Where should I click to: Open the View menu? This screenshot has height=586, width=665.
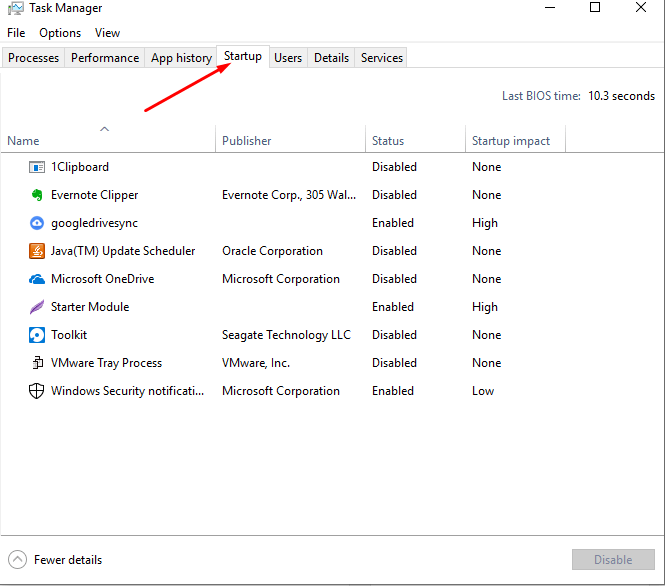[x=107, y=33]
